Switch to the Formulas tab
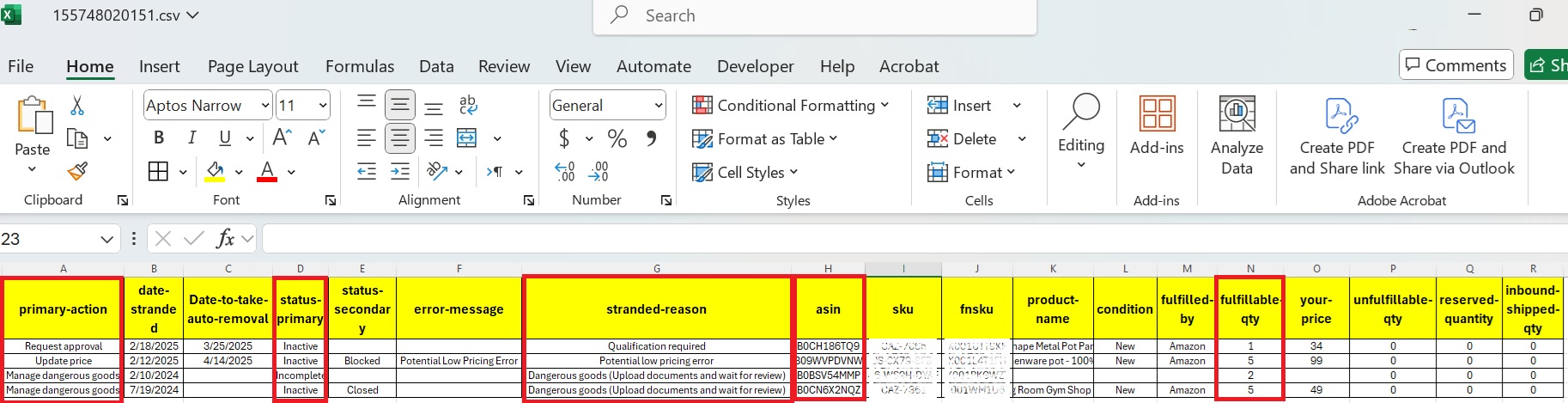Image resolution: width=1568 pixels, height=403 pixels. coord(360,66)
